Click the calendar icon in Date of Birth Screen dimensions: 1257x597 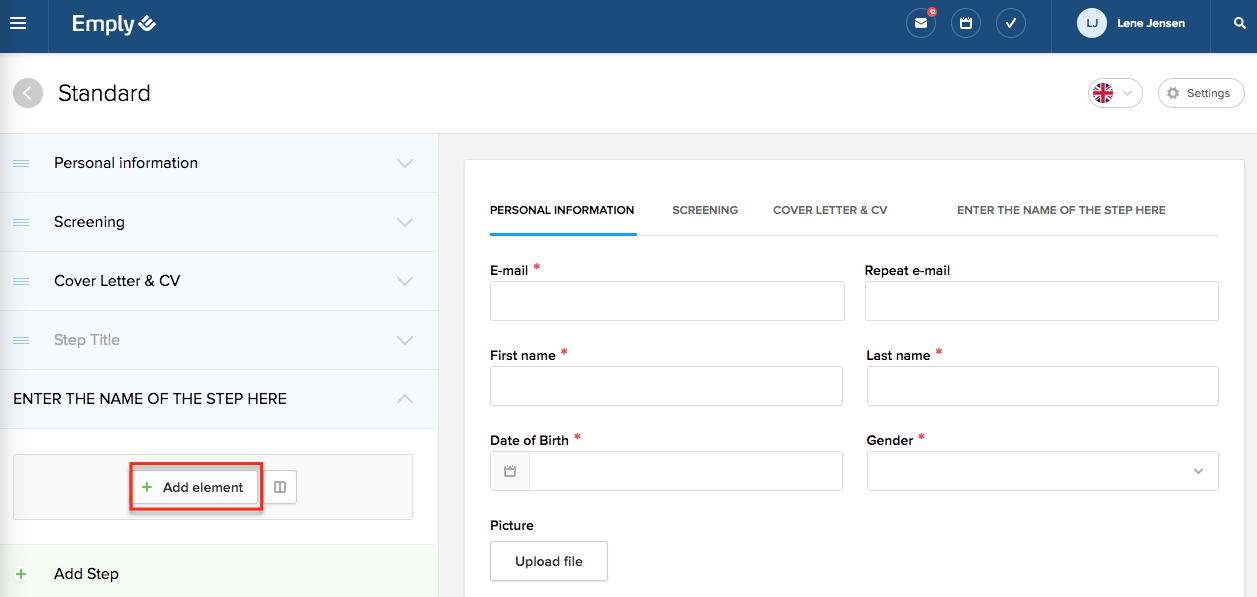point(510,471)
